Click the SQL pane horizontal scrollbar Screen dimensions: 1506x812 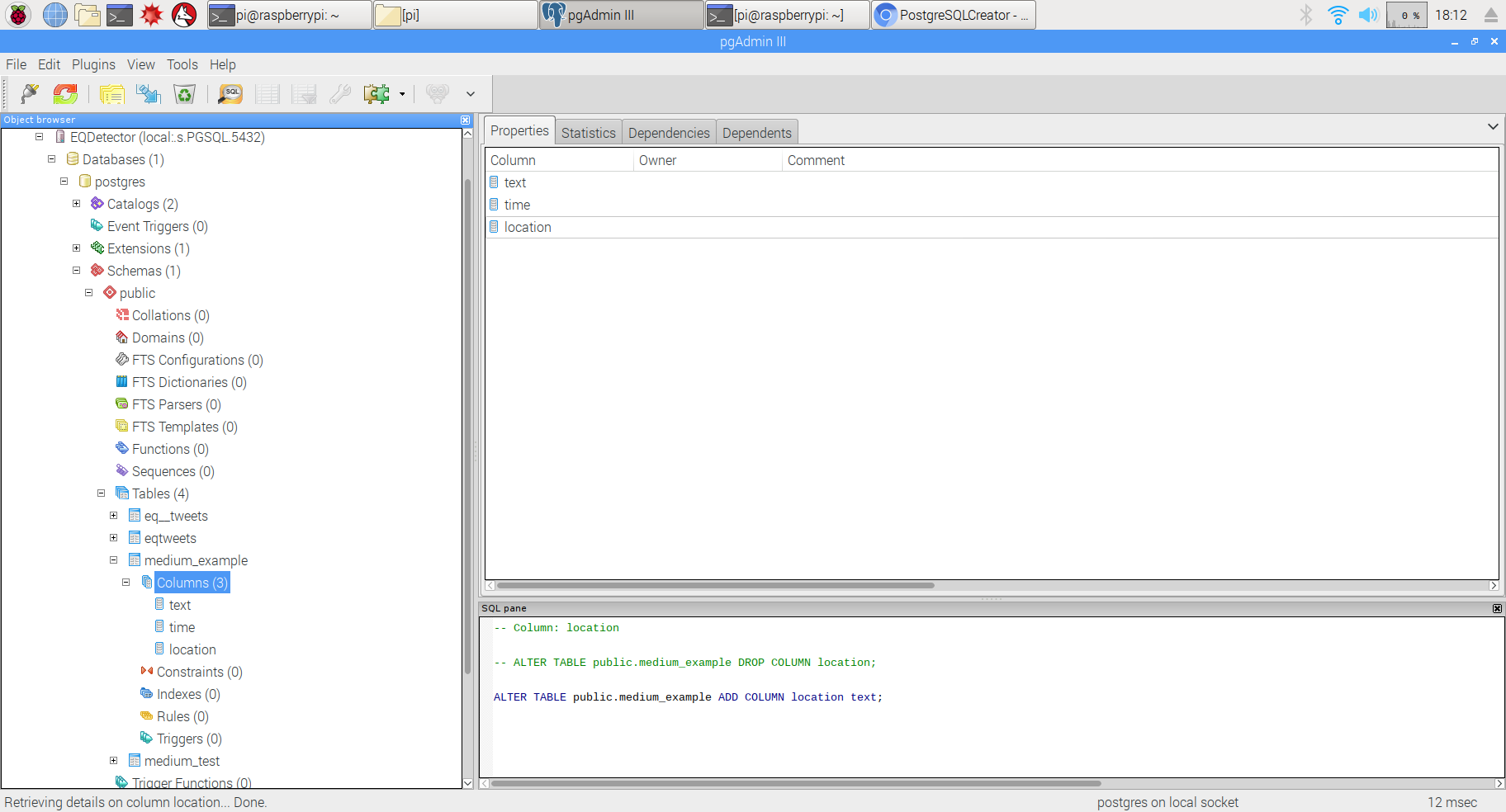click(795, 783)
